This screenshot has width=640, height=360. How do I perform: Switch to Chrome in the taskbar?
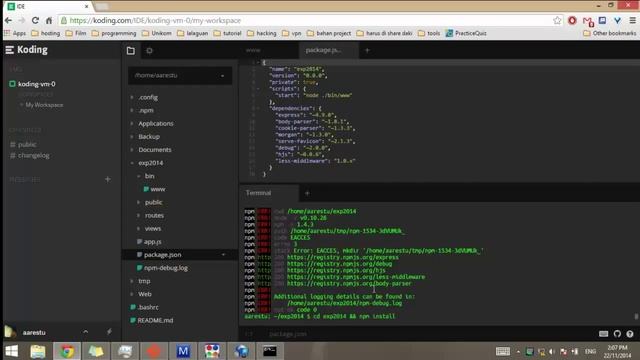[x=67, y=351]
